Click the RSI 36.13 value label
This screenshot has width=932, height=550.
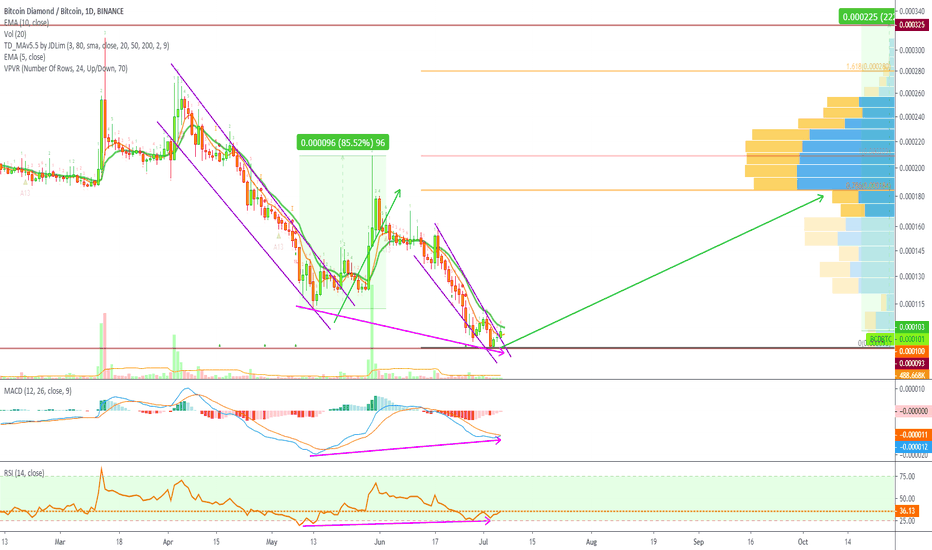tap(907, 511)
